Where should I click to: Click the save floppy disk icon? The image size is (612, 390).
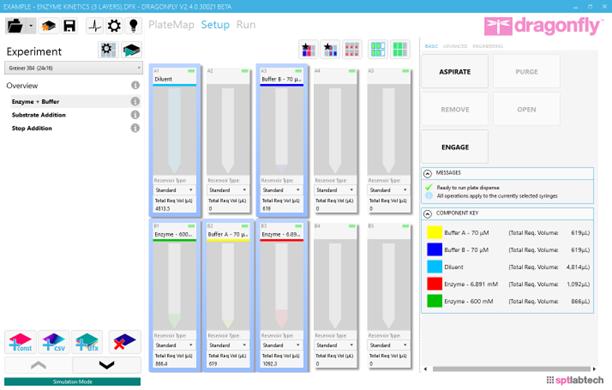pos(69,26)
